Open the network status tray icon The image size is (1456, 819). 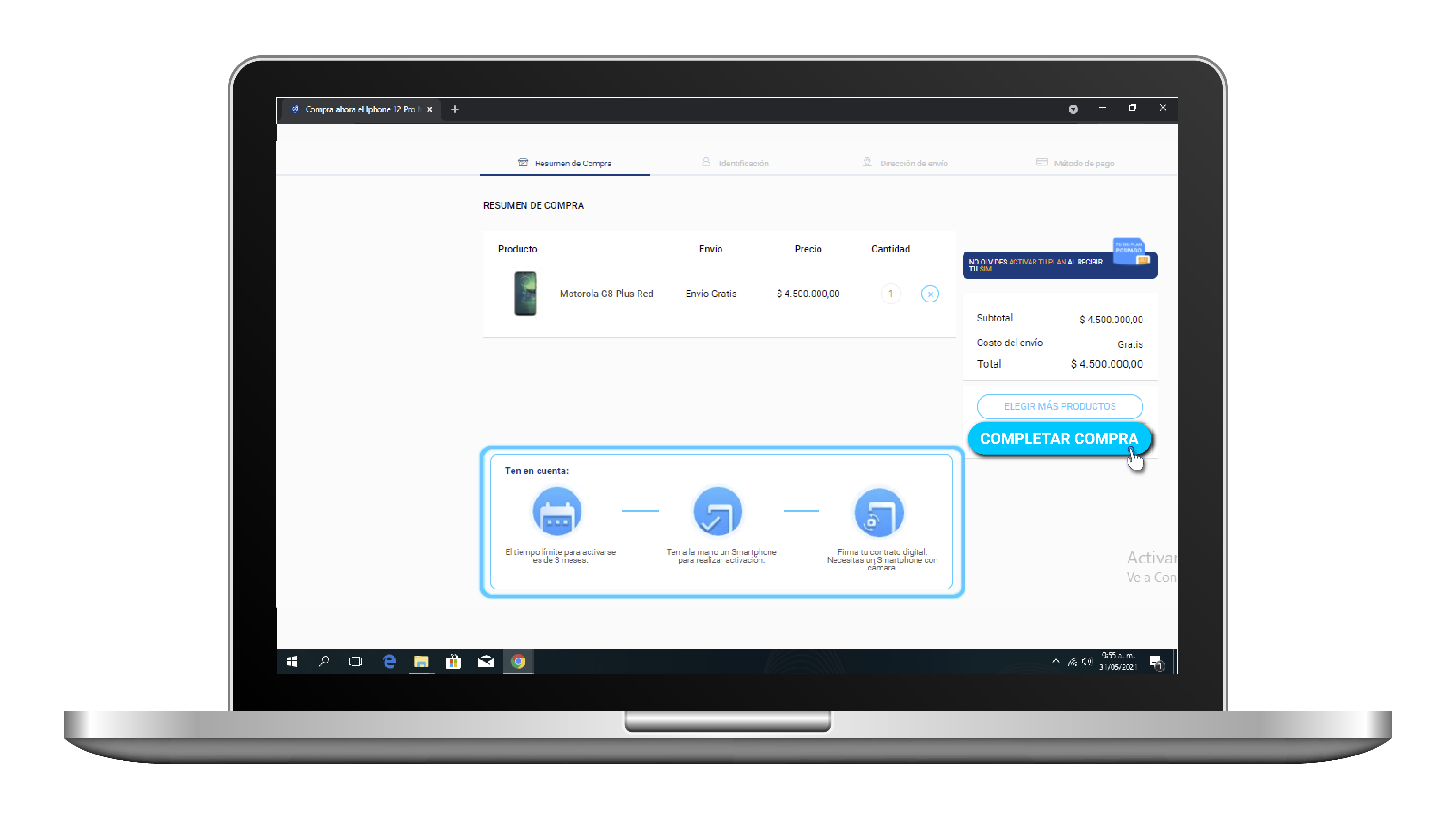pyautogui.click(x=1072, y=661)
